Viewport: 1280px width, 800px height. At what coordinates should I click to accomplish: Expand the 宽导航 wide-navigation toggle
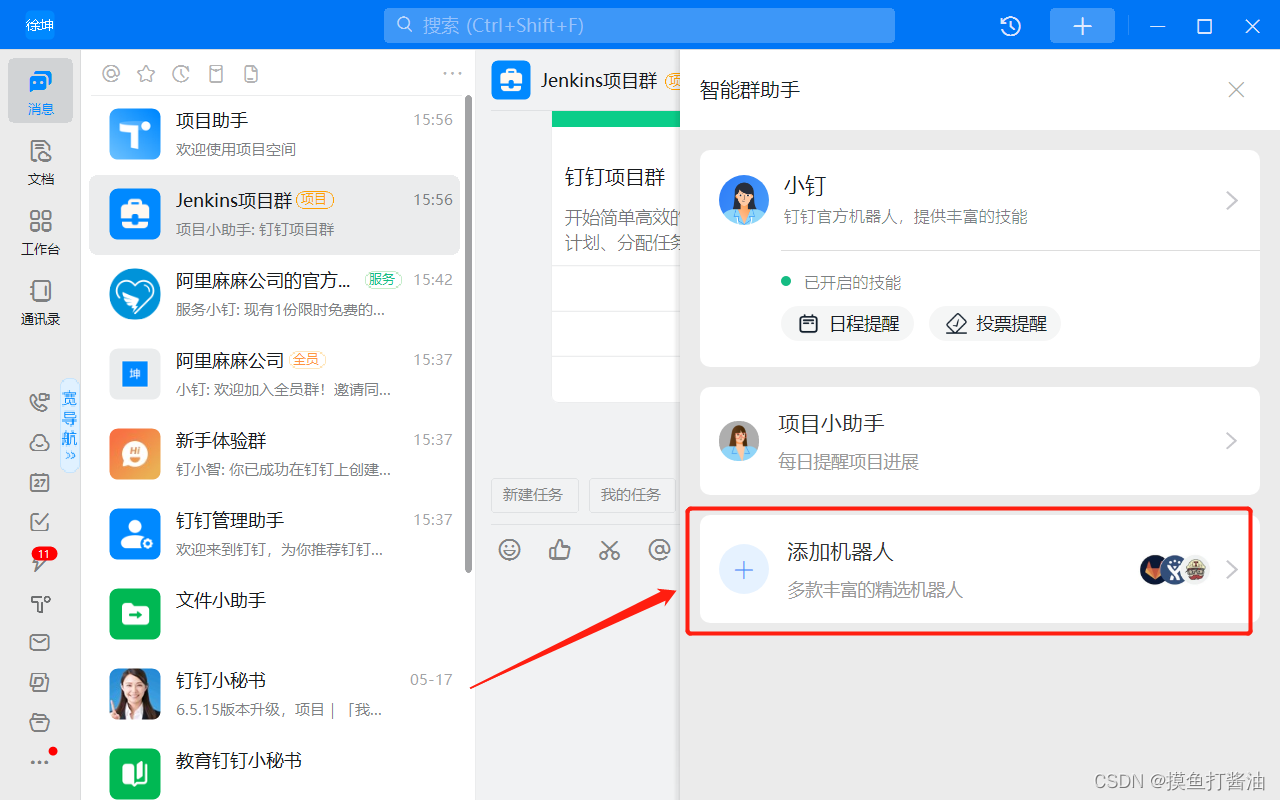(70, 425)
